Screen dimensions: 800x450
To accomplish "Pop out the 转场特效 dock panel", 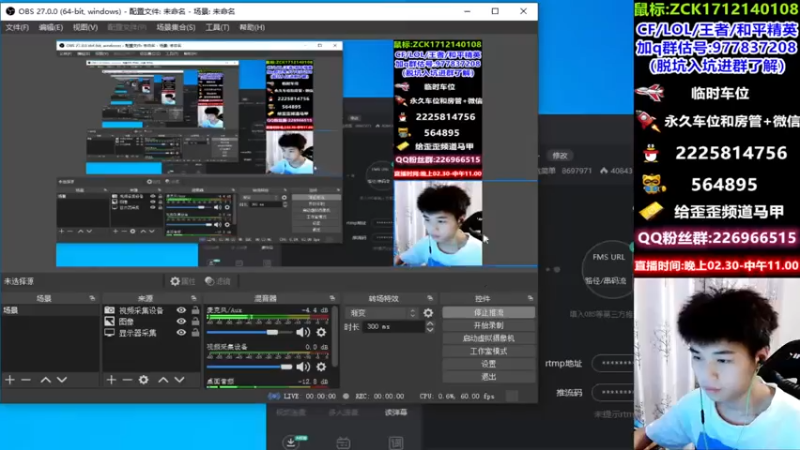I will [x=430, y=298].
